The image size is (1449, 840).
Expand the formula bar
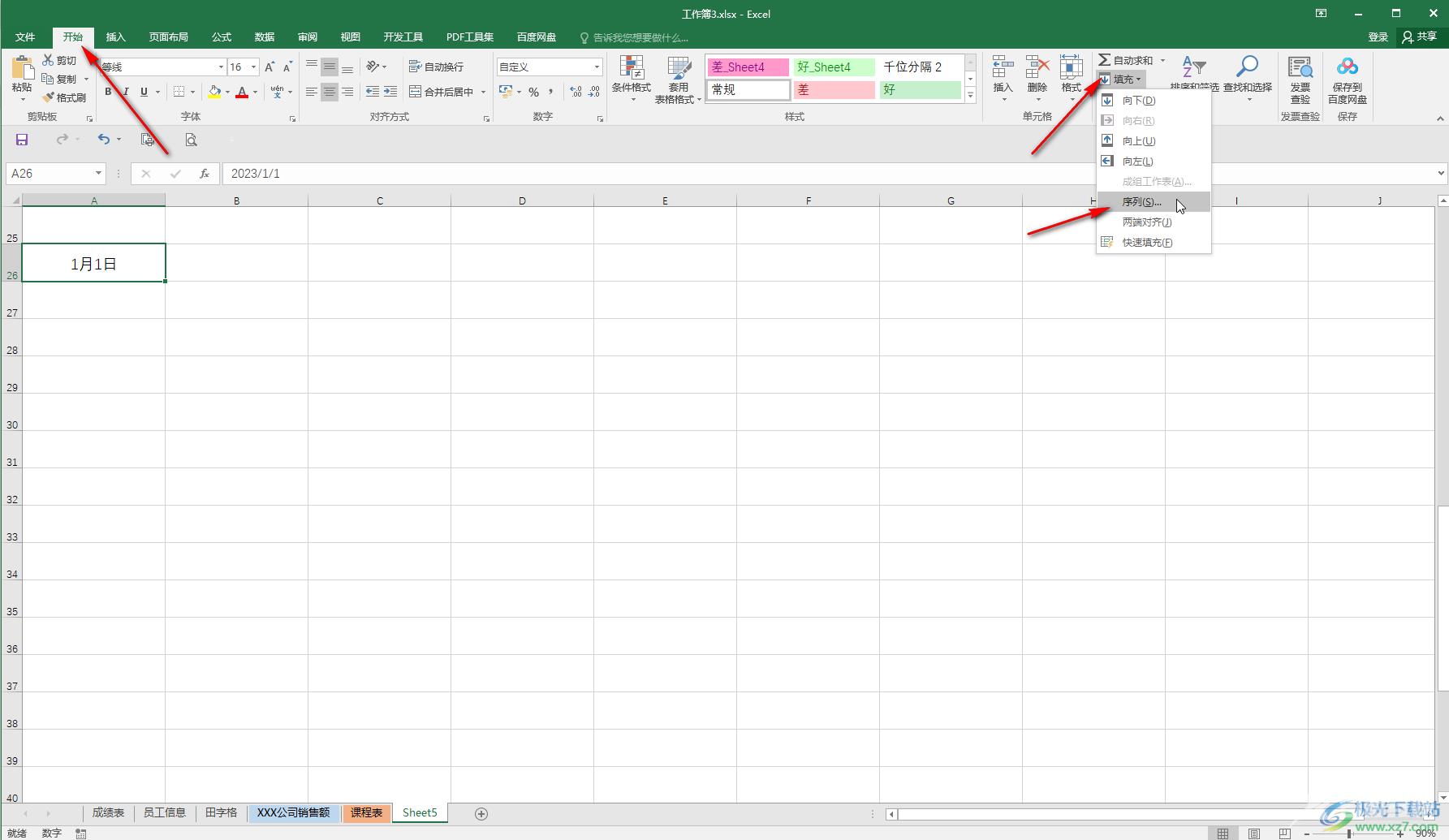1441,173
